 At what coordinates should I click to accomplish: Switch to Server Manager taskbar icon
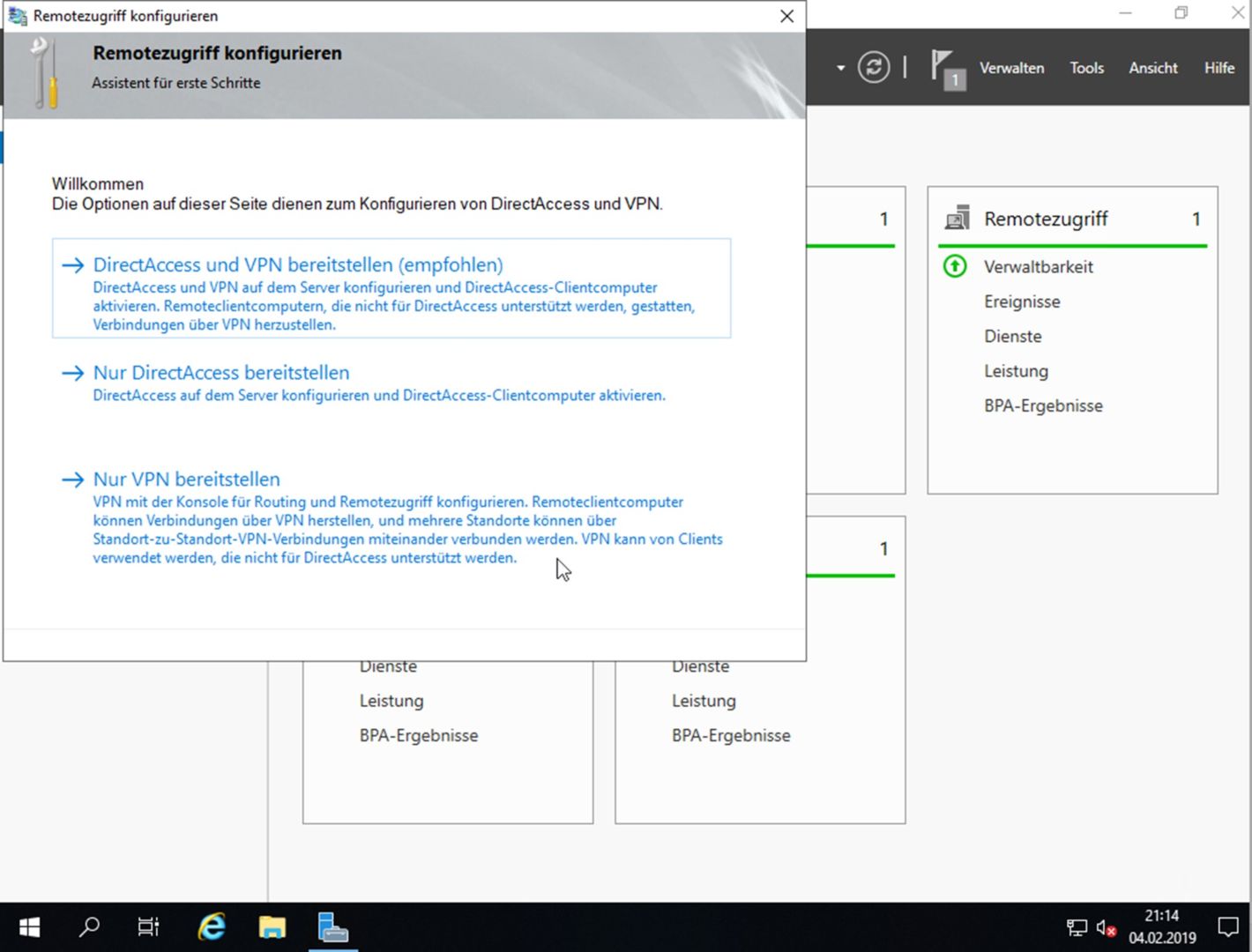[x=333, y=927]
